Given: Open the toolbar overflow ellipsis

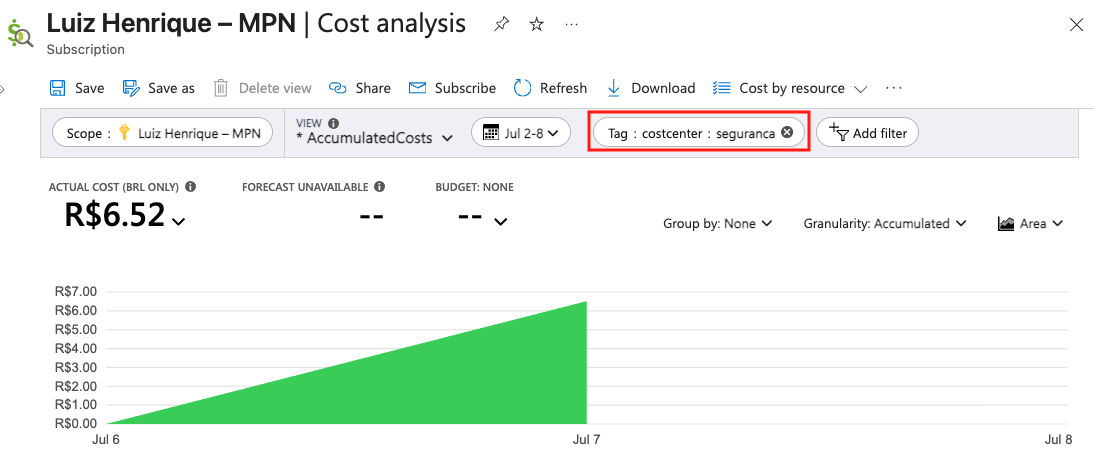Looking at the screenshot, I should coord(893,88).
